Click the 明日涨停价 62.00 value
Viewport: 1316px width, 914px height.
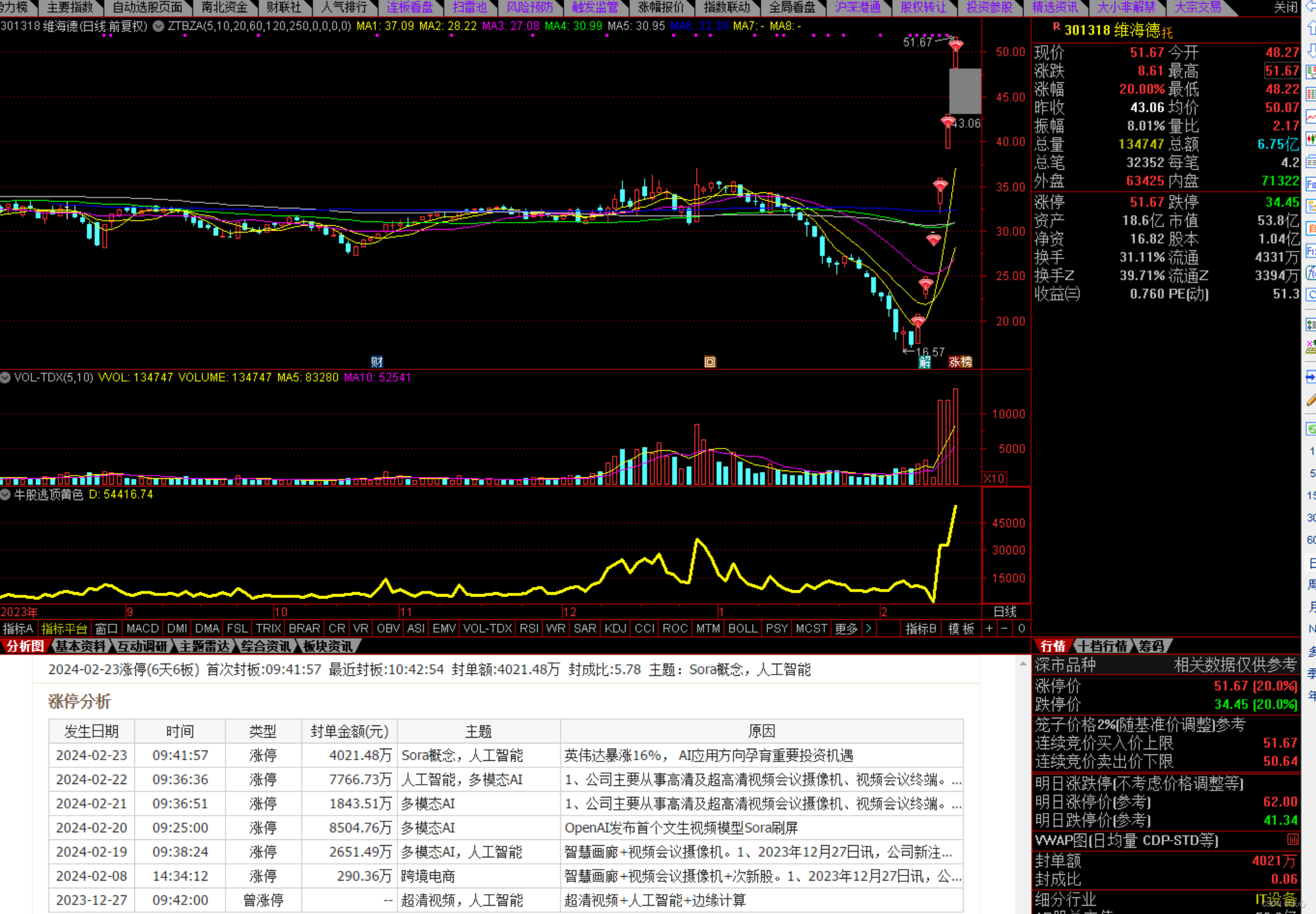[1280, 801]
